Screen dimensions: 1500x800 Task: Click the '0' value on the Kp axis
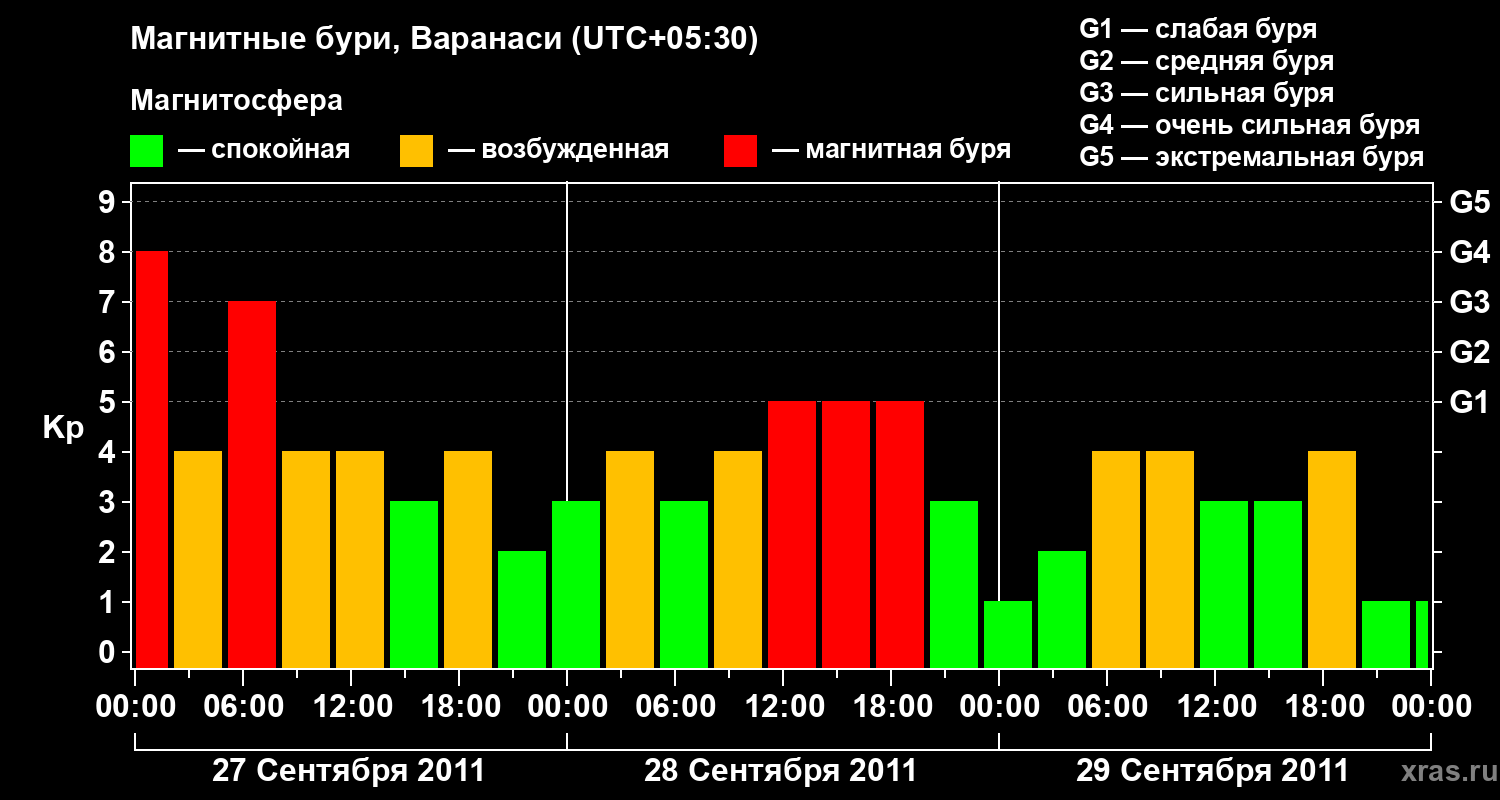(x=109, y=652)
